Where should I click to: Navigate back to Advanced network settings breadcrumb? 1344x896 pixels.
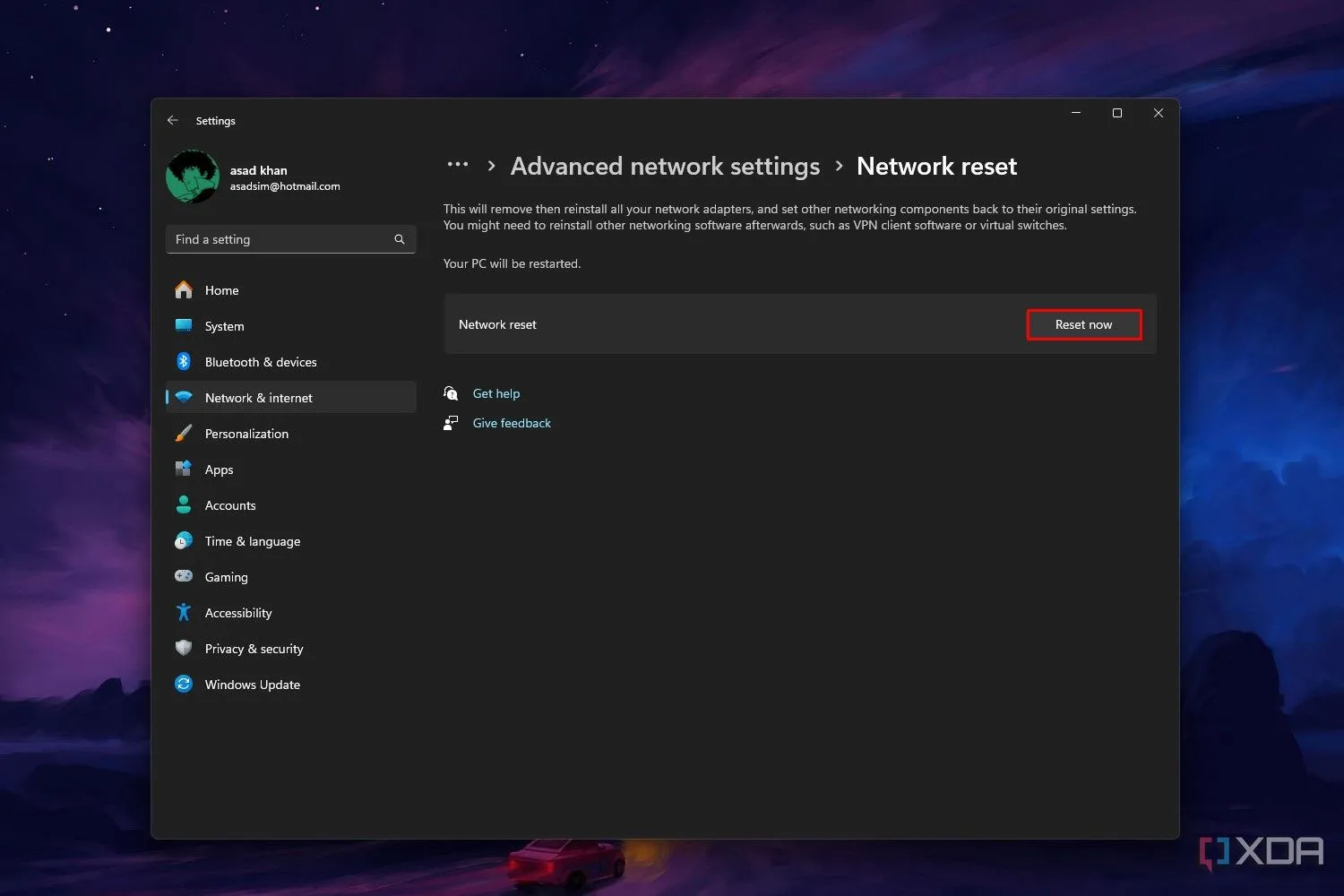pos(665,166)
